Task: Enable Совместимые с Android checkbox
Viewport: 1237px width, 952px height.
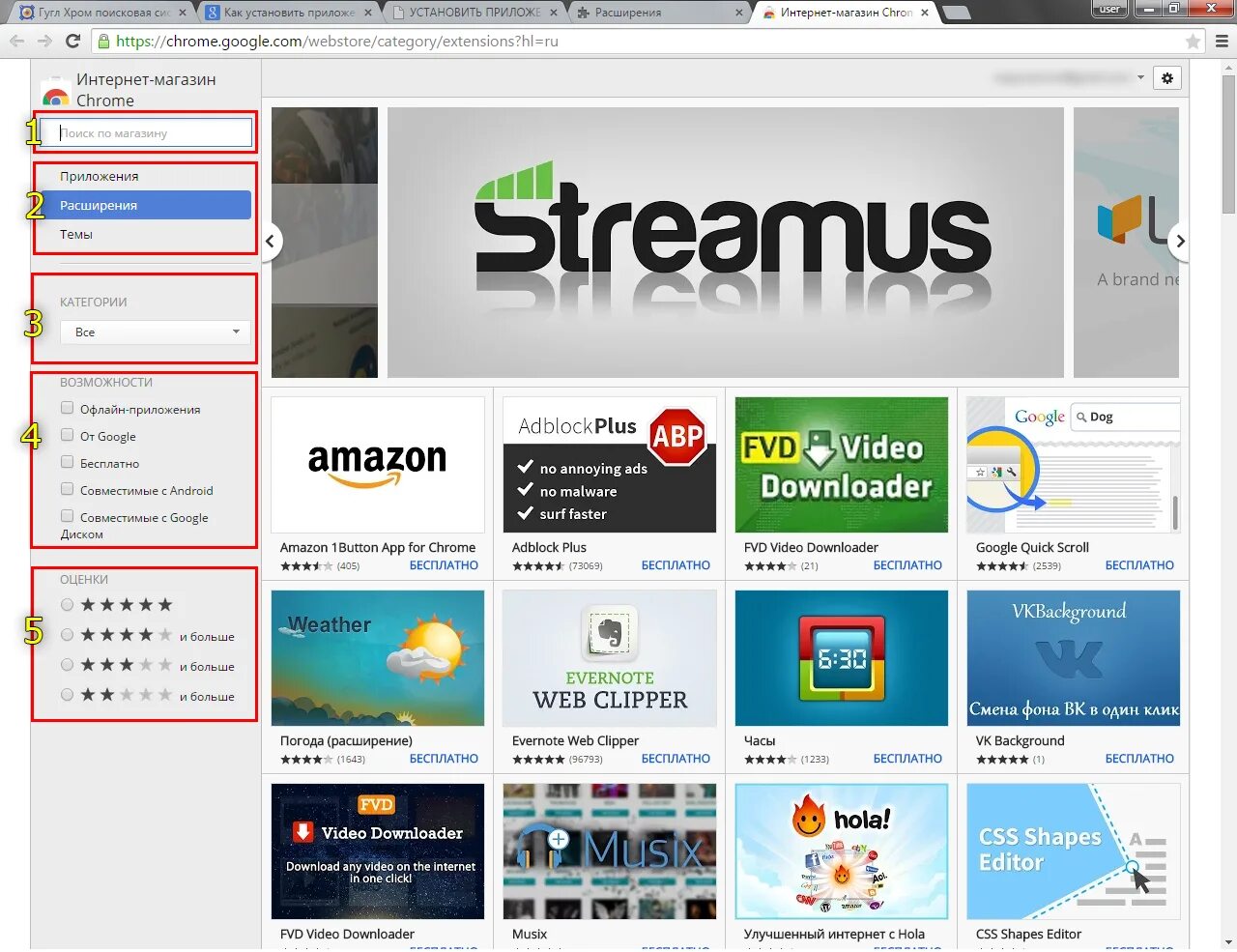Action: (x=67, y=489)
